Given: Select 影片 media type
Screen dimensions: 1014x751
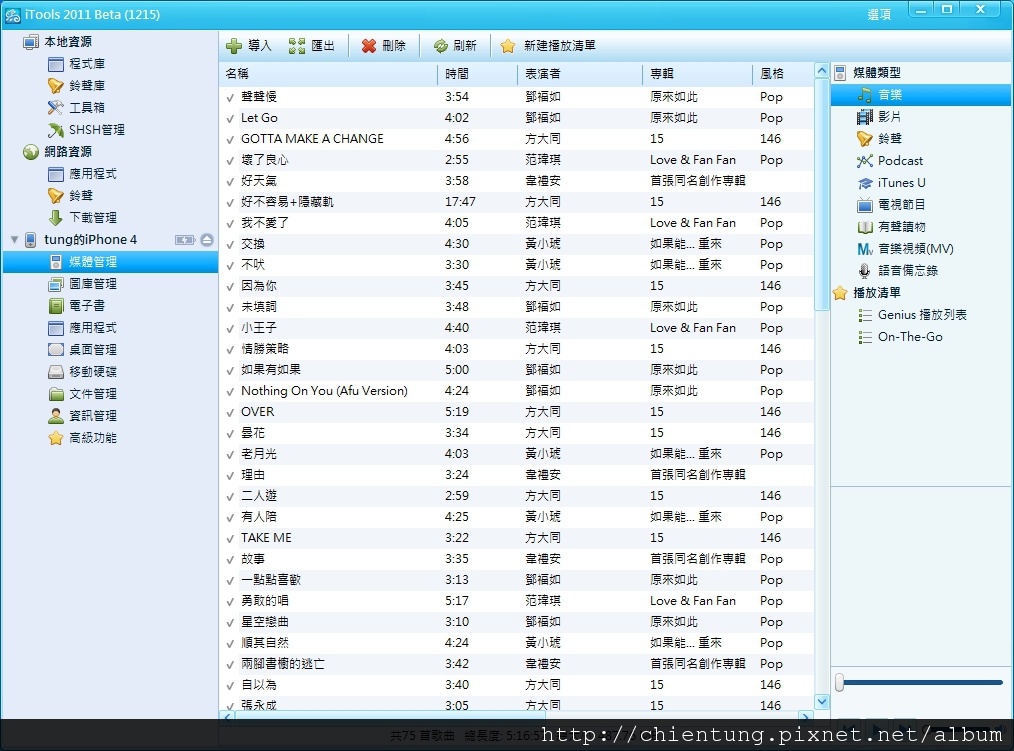Looking at the screenshot, I should point(879,116).
